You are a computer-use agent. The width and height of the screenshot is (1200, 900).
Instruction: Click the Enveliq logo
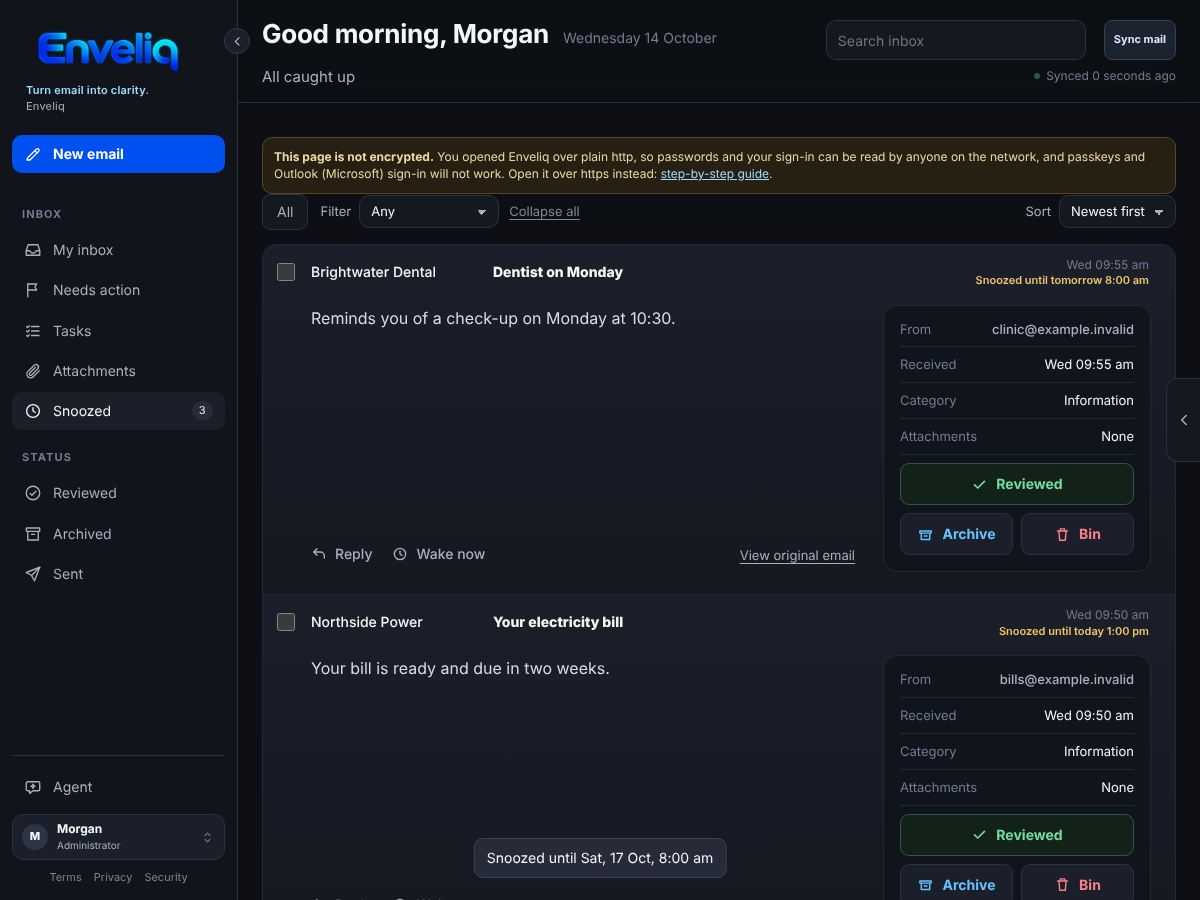coord(108,50)
